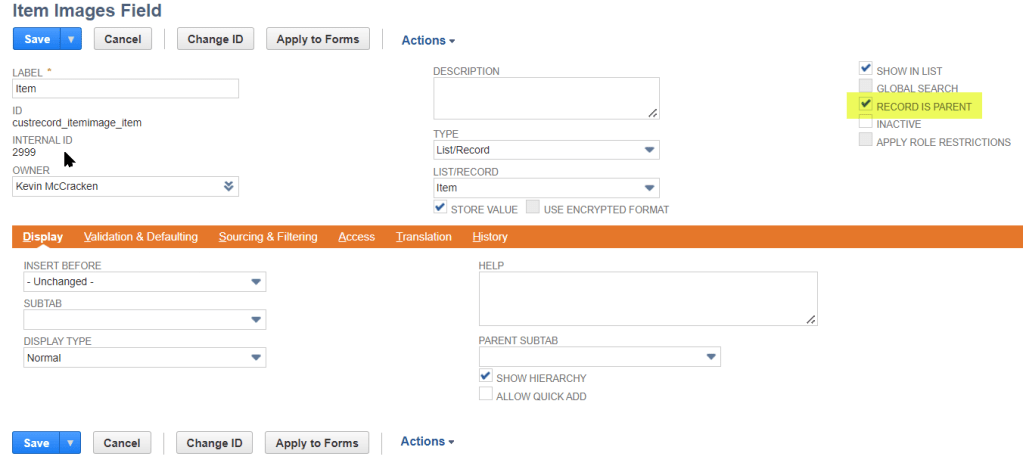Open the Access tab
Viewport: 1023px width, 469px height.
point(356,237)
